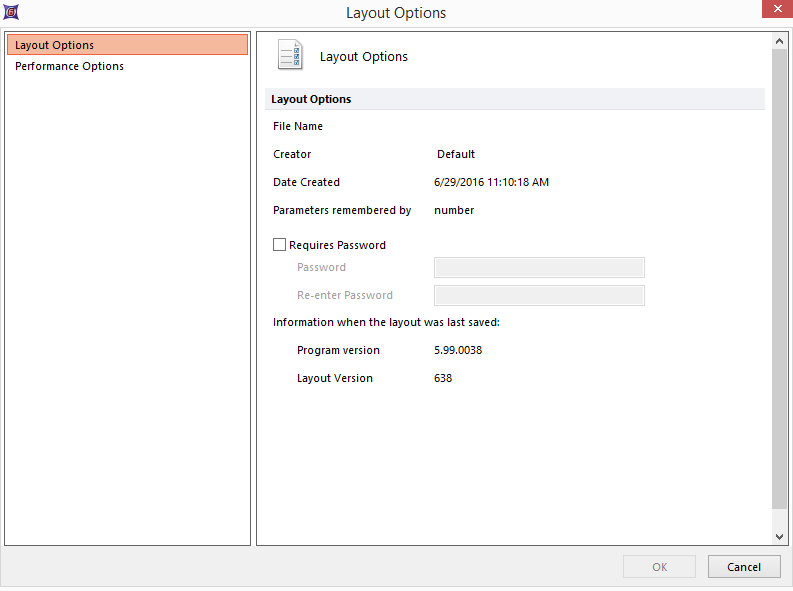Click the vertical scrollbar thumb
The height and width of the screenshot is (591, 793).
click(780, 280)
